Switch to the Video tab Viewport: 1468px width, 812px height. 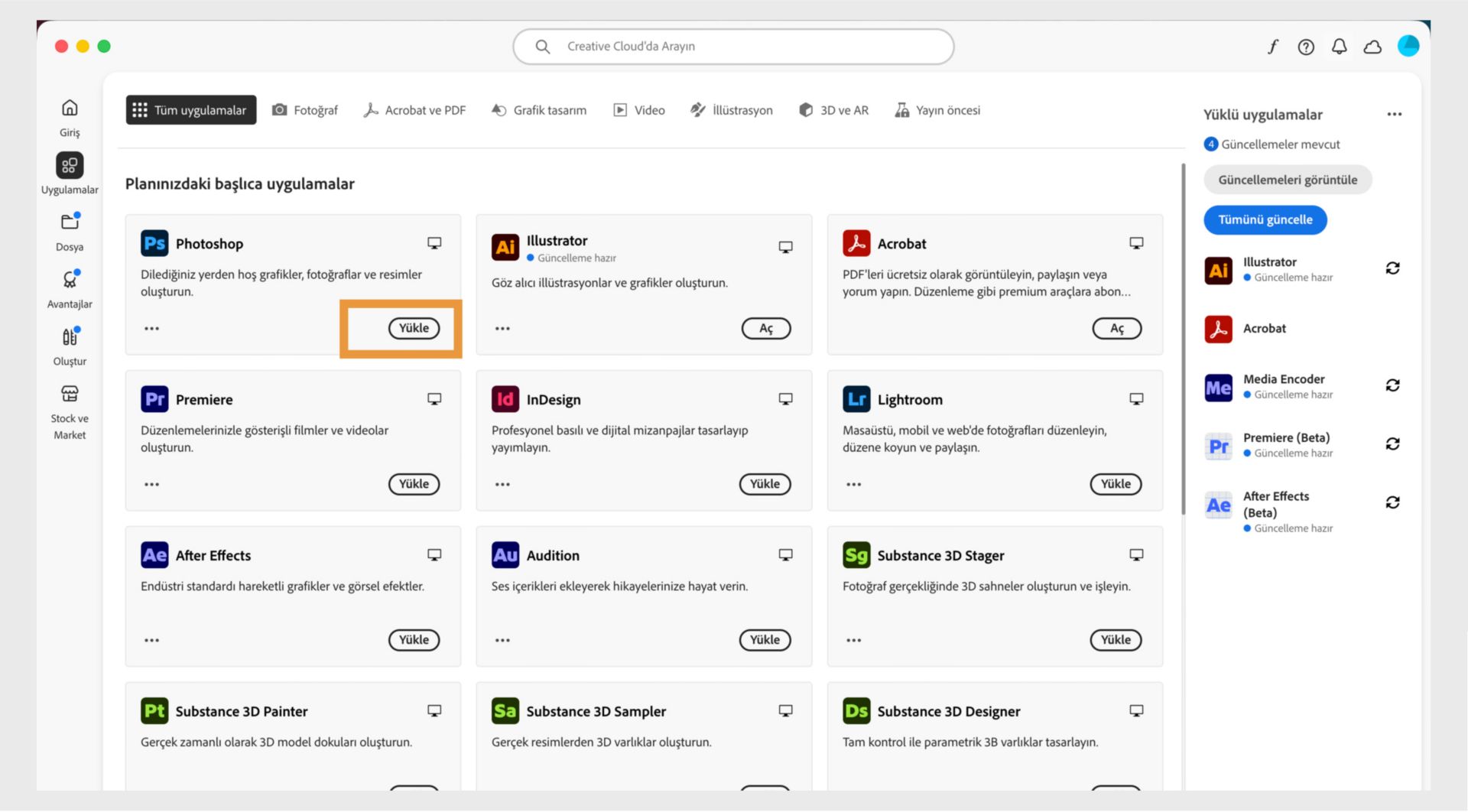tap(639, 110)
